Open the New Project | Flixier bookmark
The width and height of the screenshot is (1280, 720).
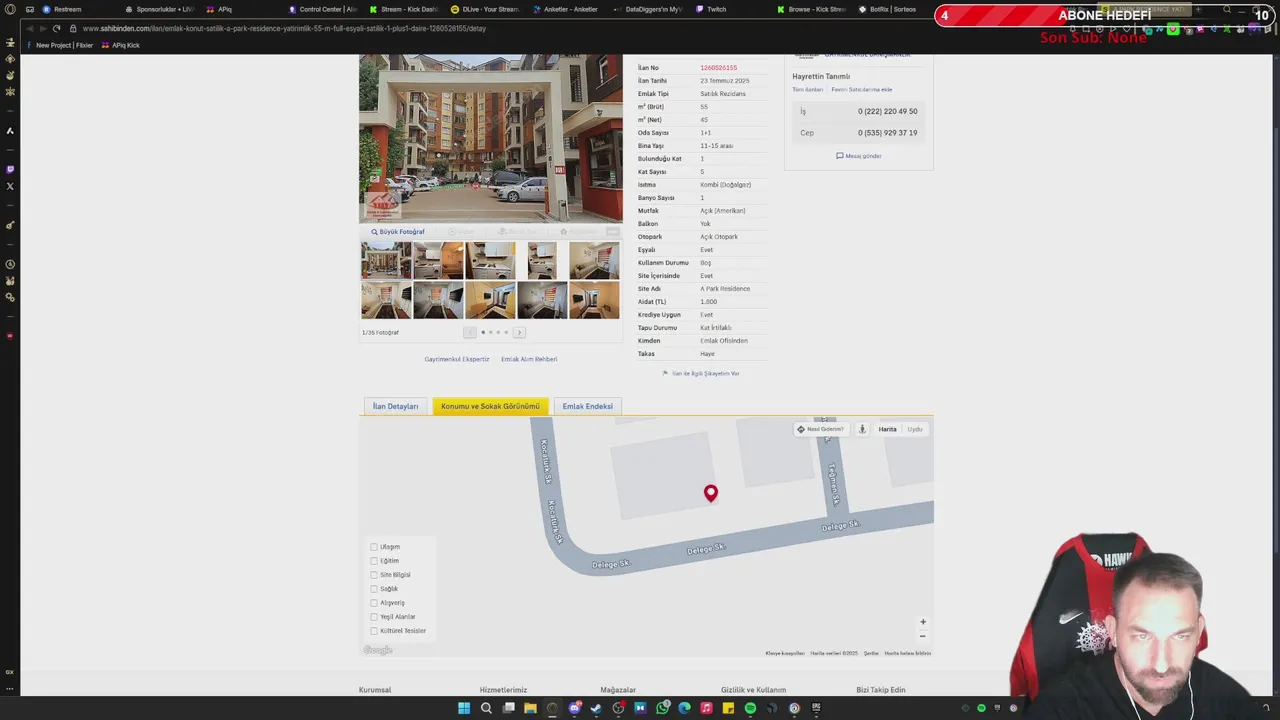click(x=61, y=45)
